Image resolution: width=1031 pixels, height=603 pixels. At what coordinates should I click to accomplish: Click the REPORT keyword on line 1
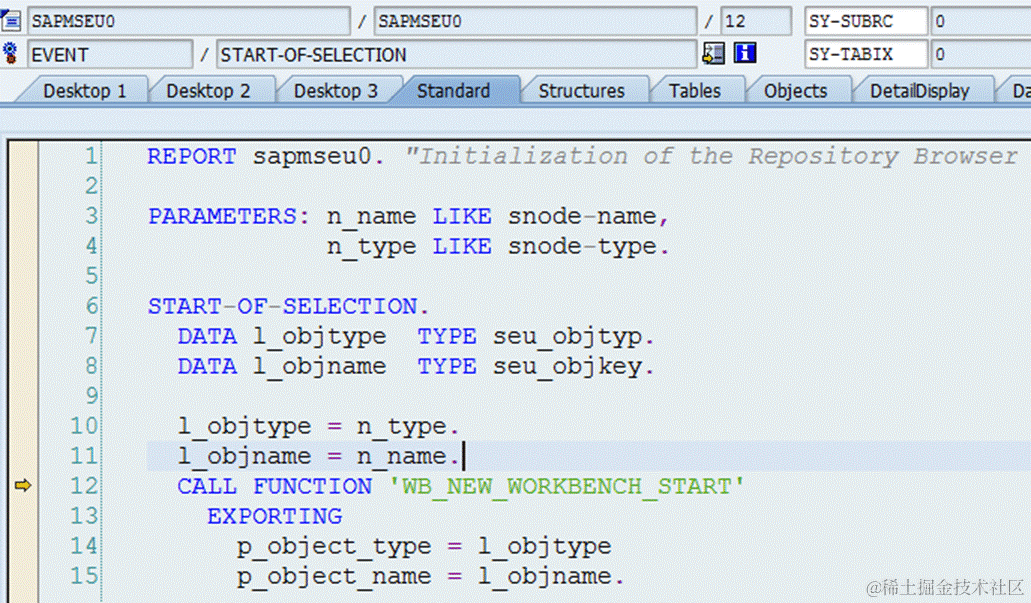[x=191, y=157]
